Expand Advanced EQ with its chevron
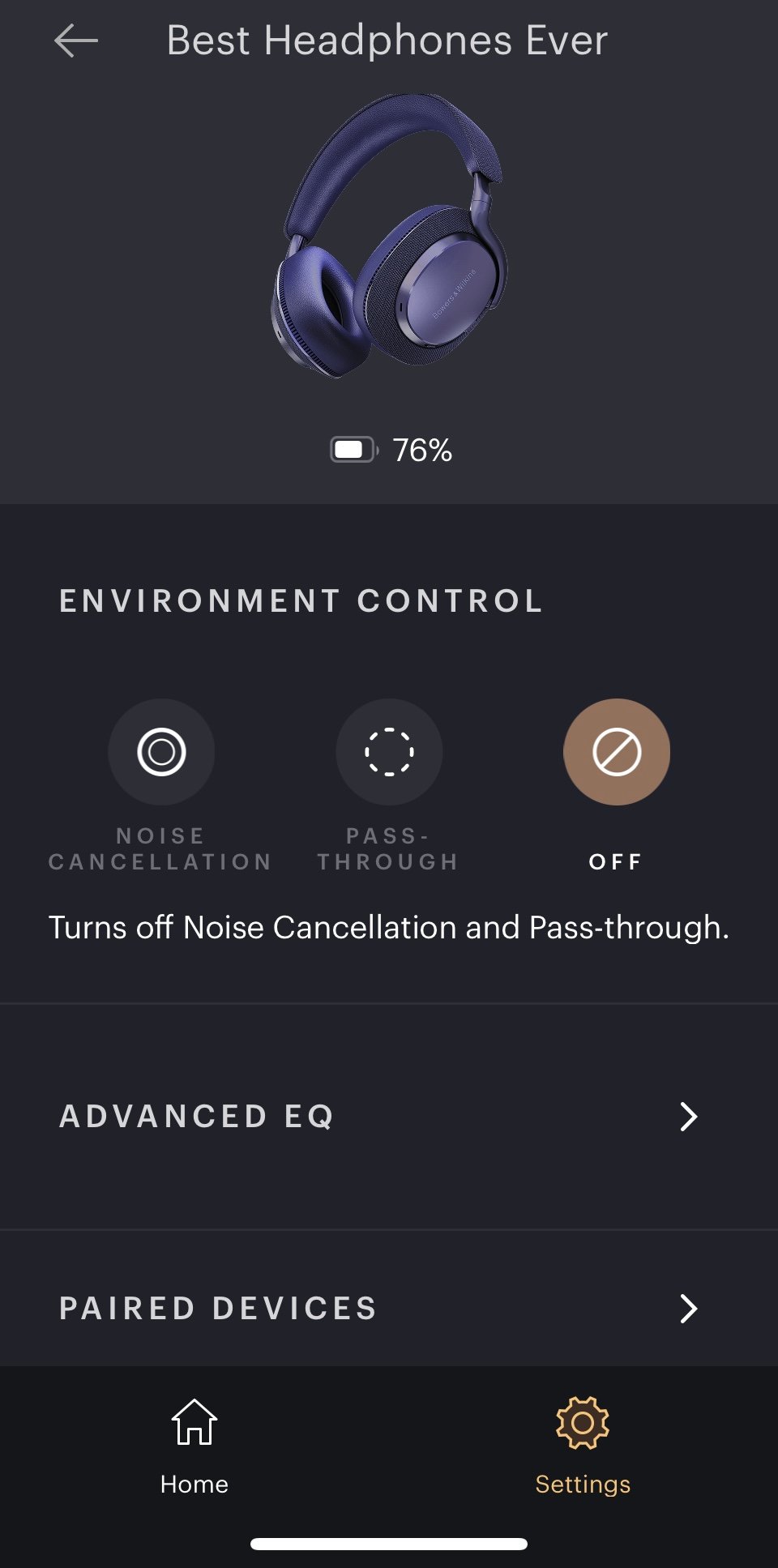This screenshot has width=778, height=1568. 689,1117
